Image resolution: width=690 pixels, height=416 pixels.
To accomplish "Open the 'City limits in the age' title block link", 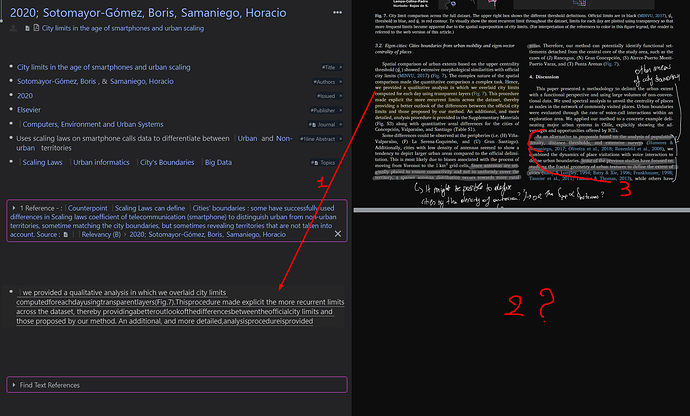I will pos(103,67).
